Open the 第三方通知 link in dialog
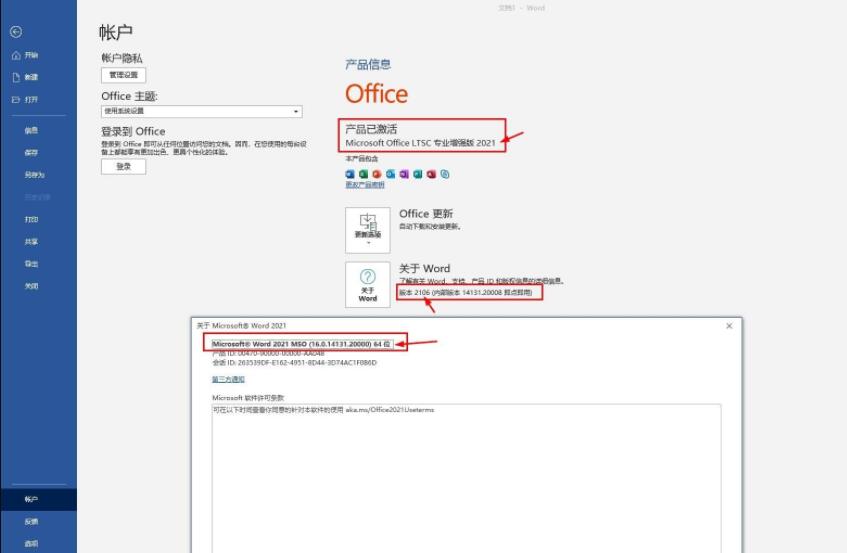Screen dimensions: 847x553 pos(228,379)
